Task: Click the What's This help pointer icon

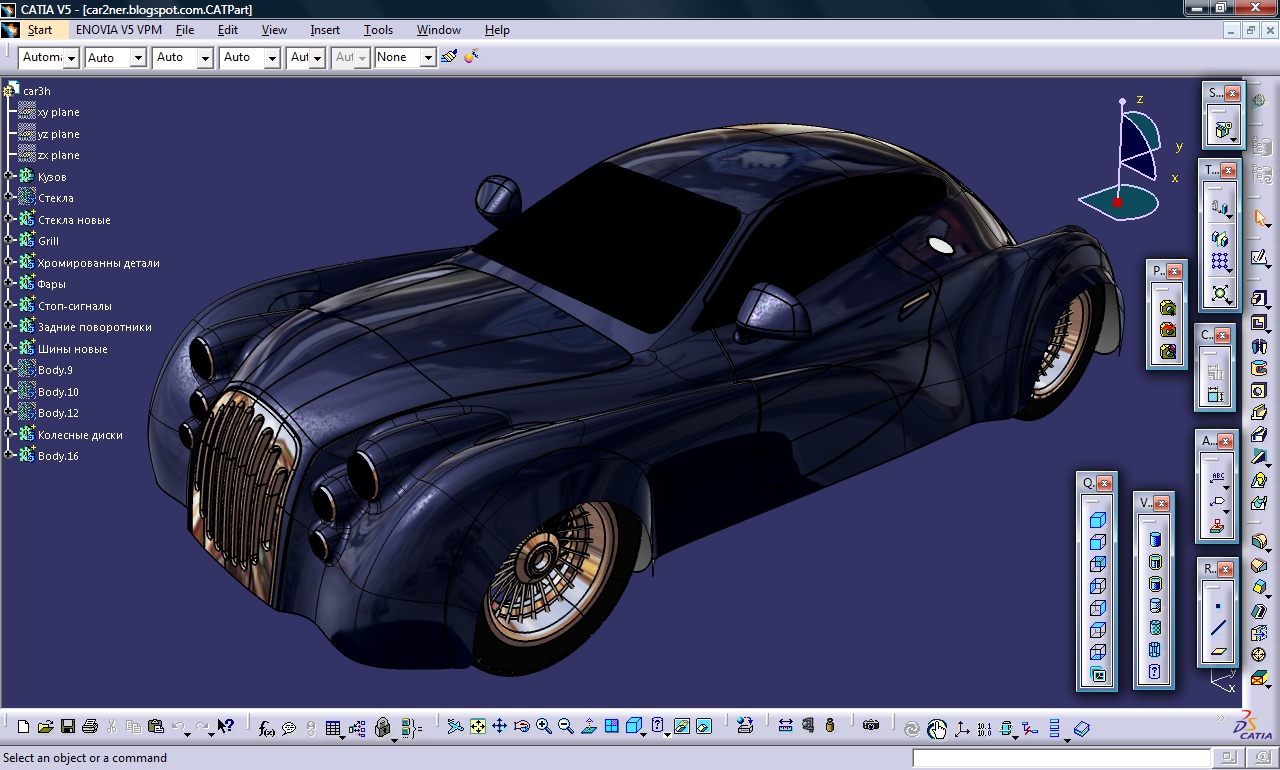Action: [226, 727]
